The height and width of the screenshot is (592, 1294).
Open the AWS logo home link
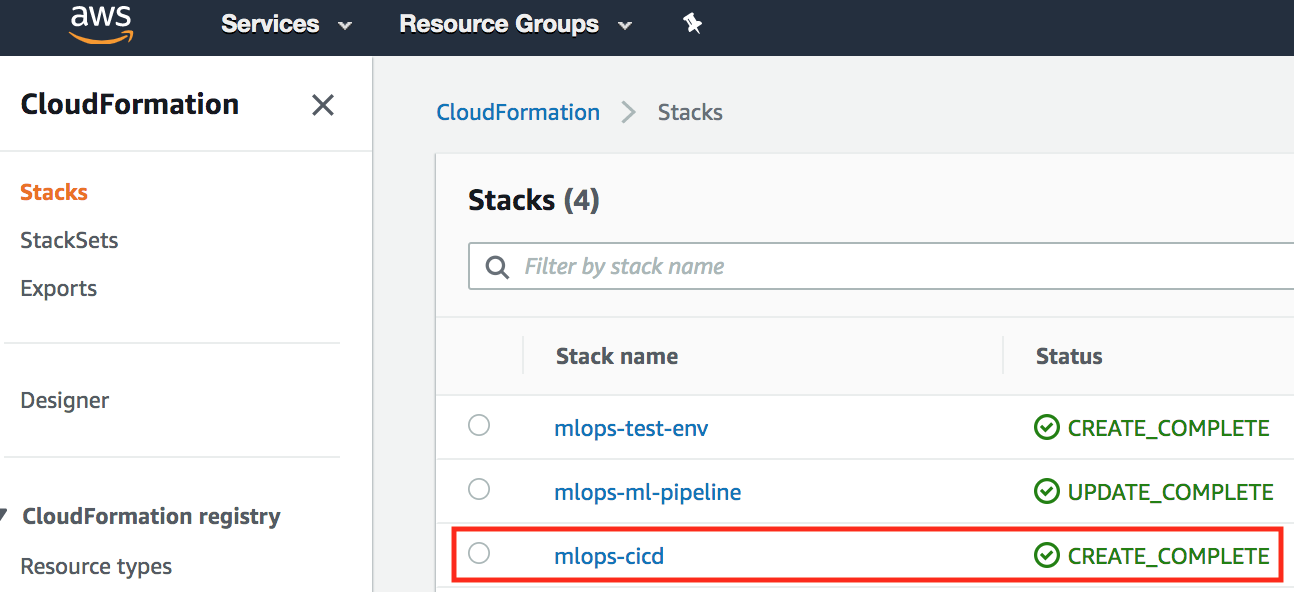click(x=101, y=24)
